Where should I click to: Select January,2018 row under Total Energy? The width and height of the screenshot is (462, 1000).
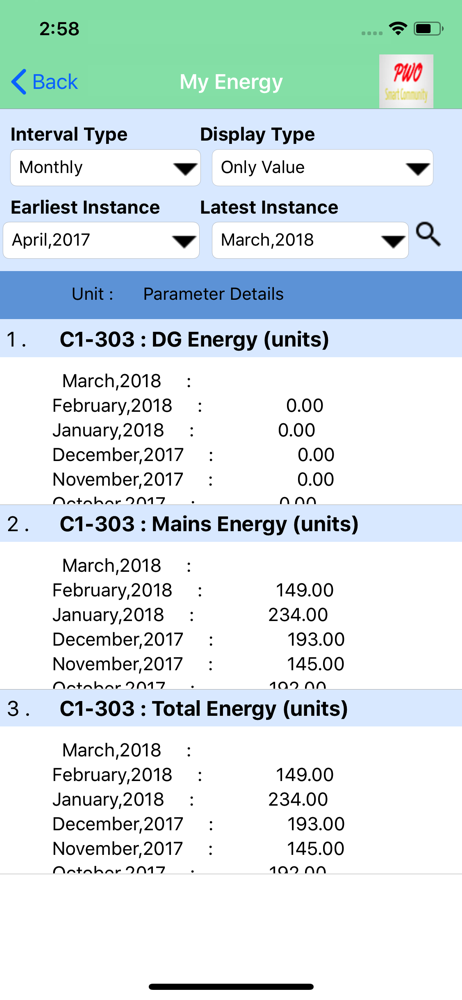coord(190,799)
